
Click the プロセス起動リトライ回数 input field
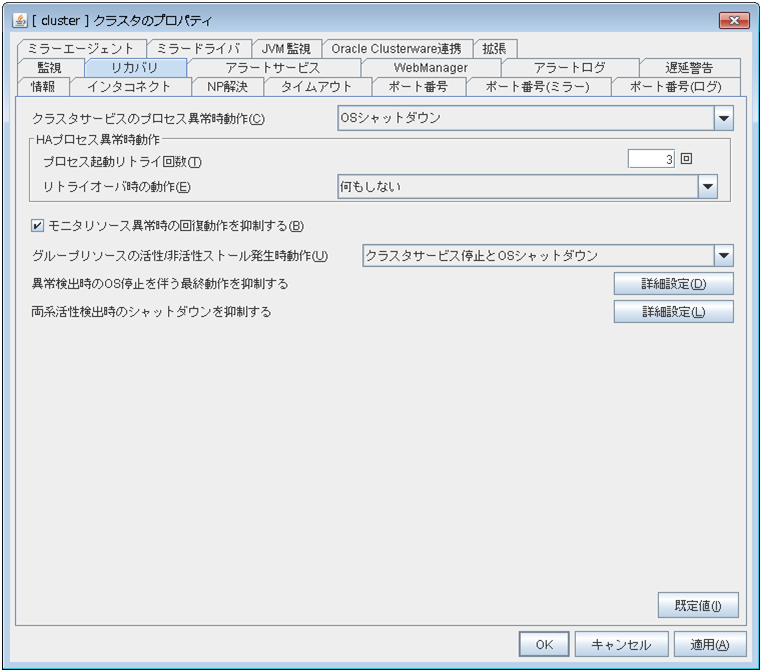click(652, 159)
